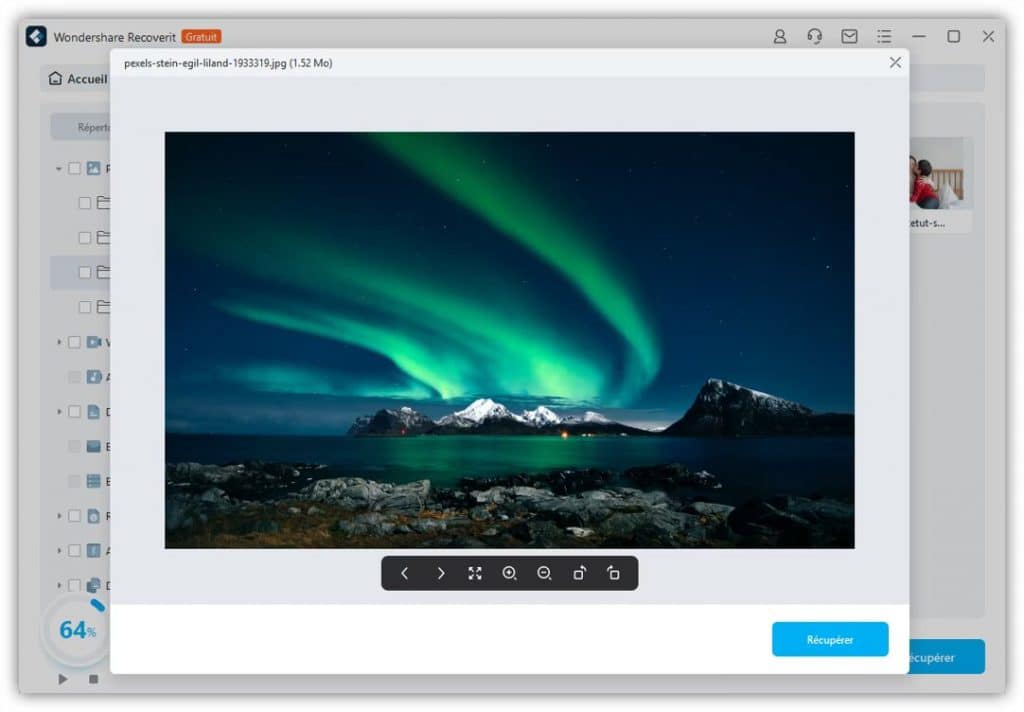Expand the video files tree node
The image size is (1024, 712).
57,342
